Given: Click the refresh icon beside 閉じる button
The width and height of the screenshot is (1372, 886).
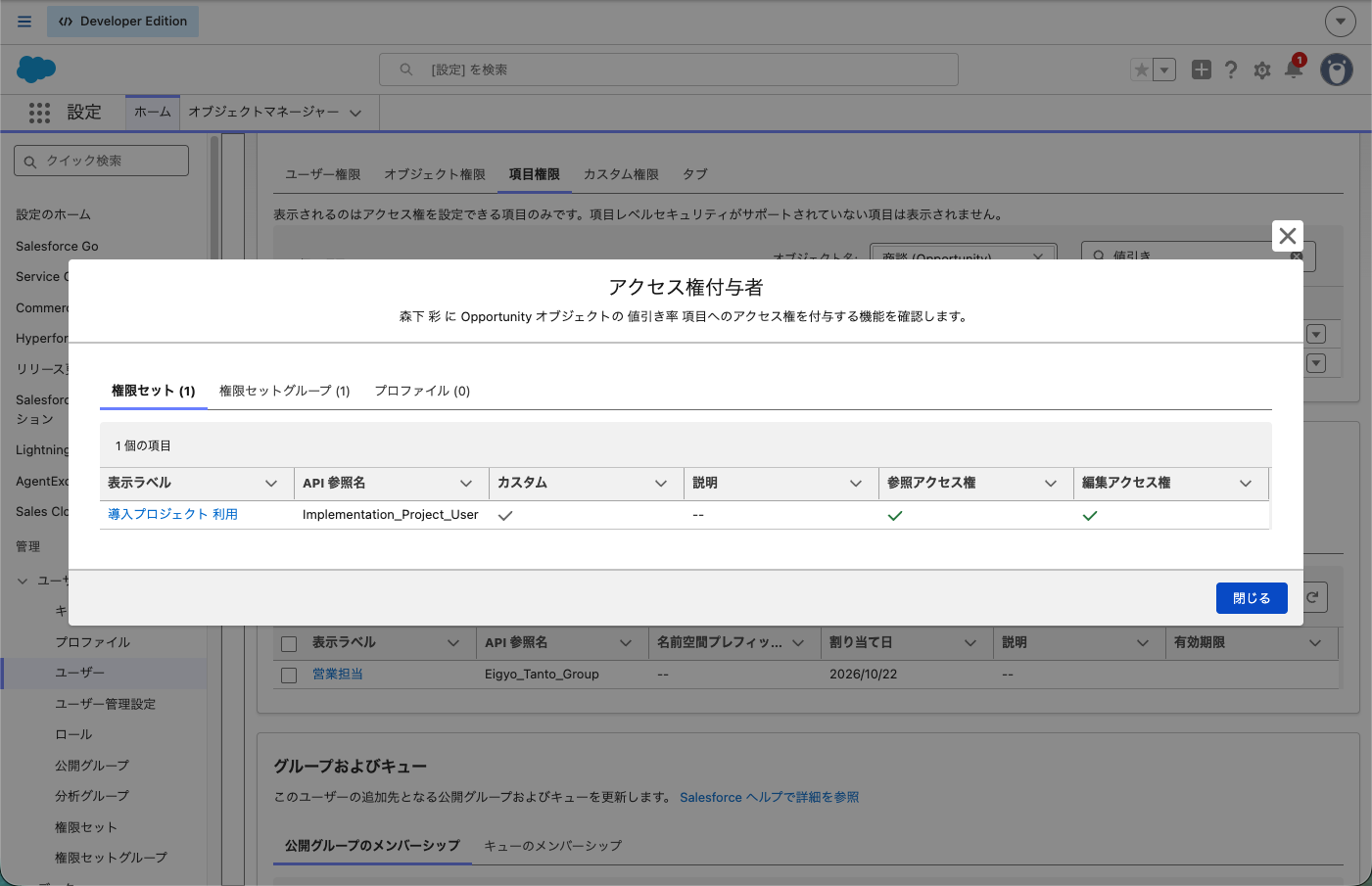Looking at the screenshot, I should pyautogui.click(x=1312, y=597).
